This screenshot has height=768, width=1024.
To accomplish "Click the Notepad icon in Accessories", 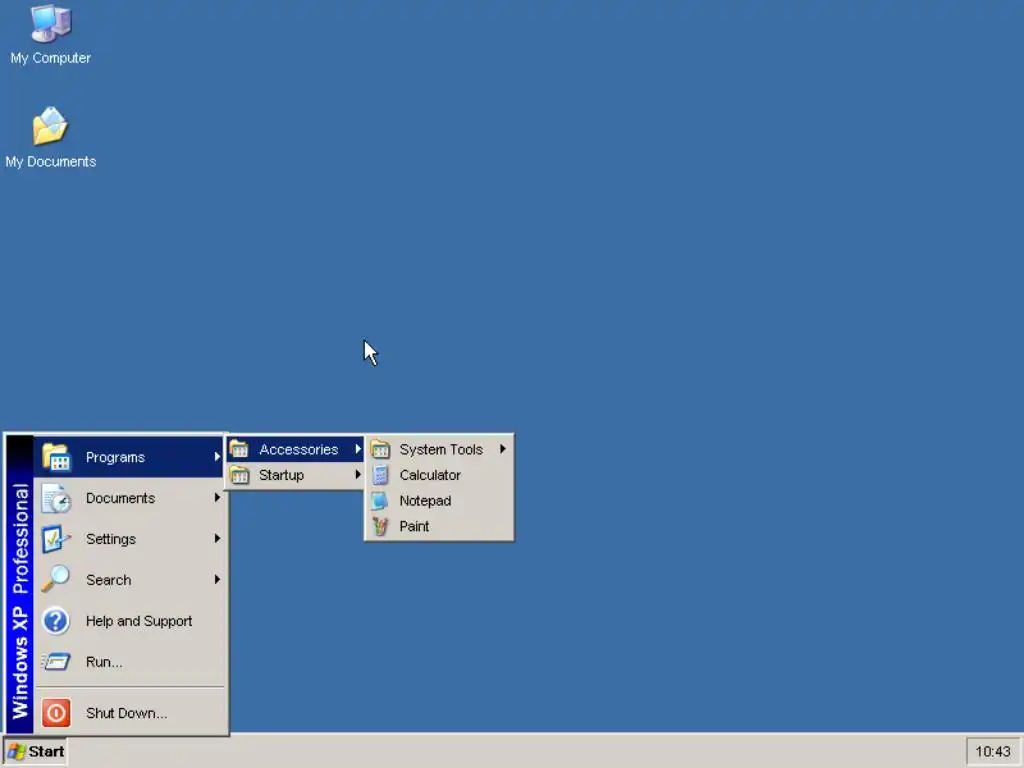I will tap(379, 501).
